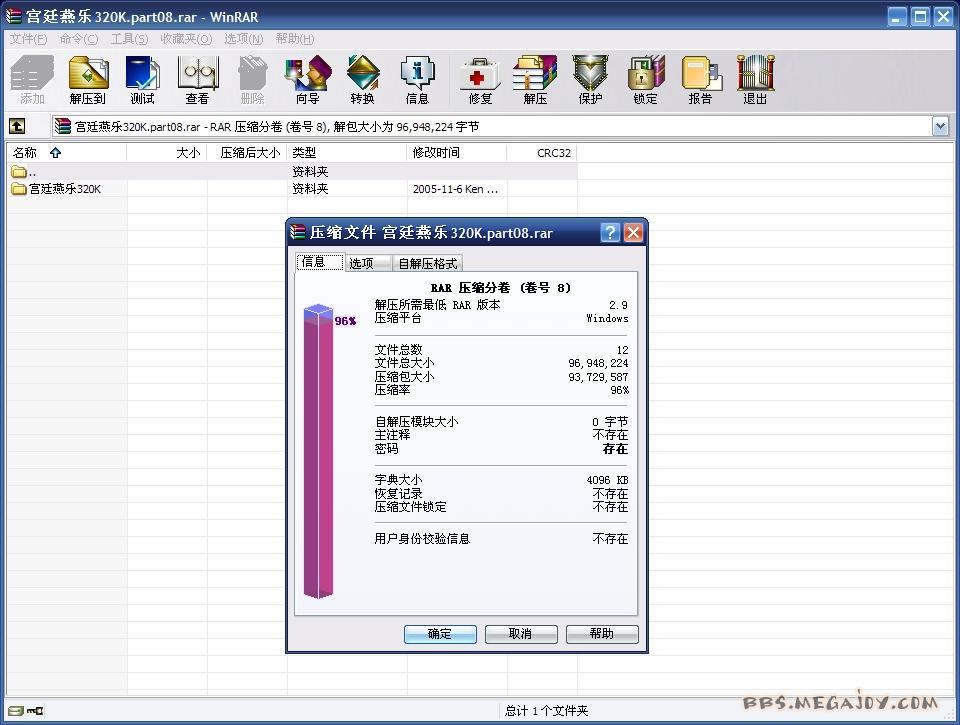Click the 转换 (Convert) toolbar icon
The width and height of the screenshot is (960, 725).
click(x=362, y=80)
